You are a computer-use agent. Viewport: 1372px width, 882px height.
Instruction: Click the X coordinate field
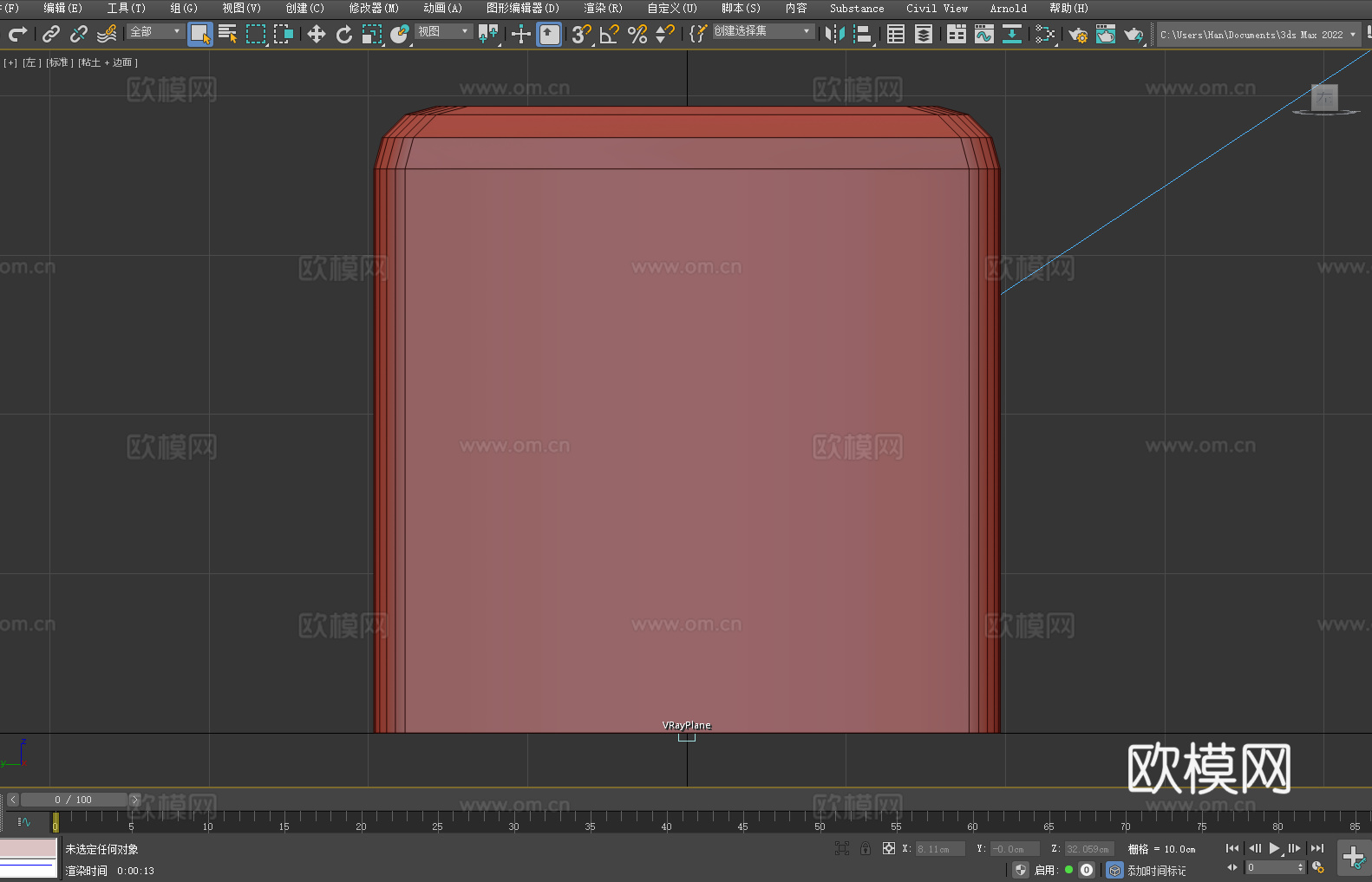click(x=940, y=849)
